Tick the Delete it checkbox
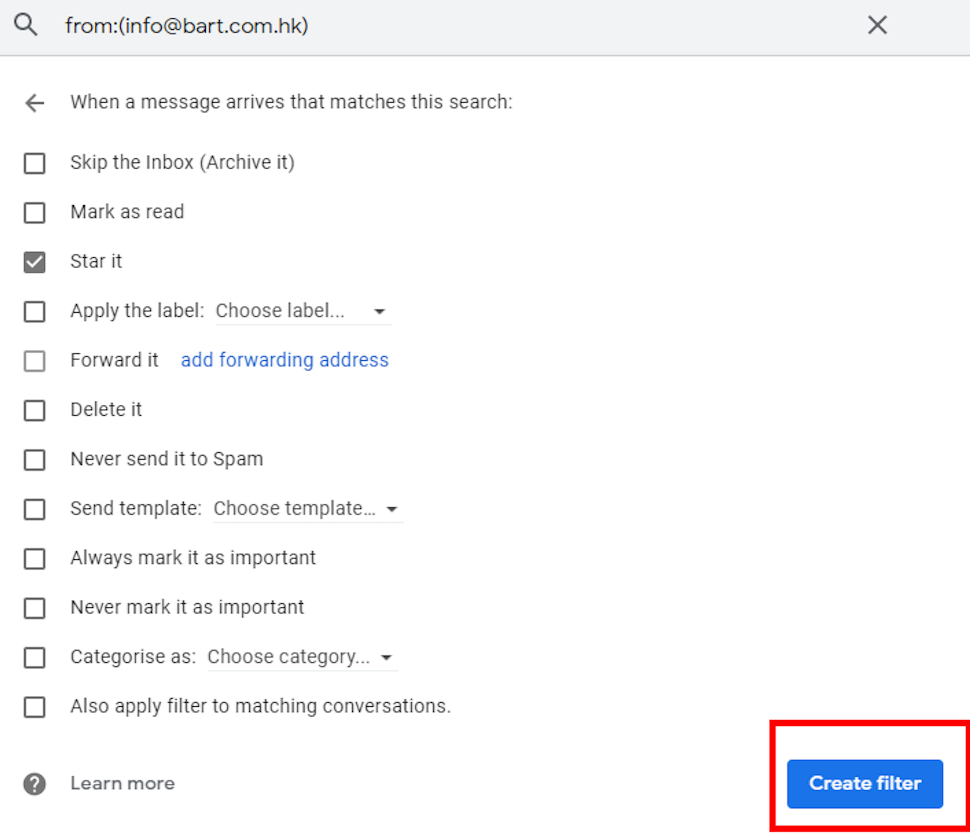The image size is (970, 834). 35,410
